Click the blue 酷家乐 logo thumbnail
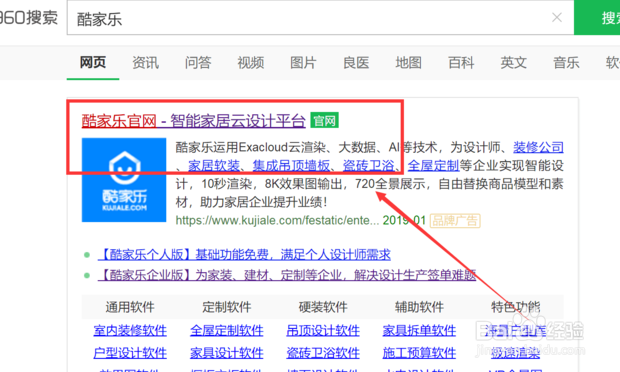This screenshot has width=620, height=372. click(x=124, y=180)
